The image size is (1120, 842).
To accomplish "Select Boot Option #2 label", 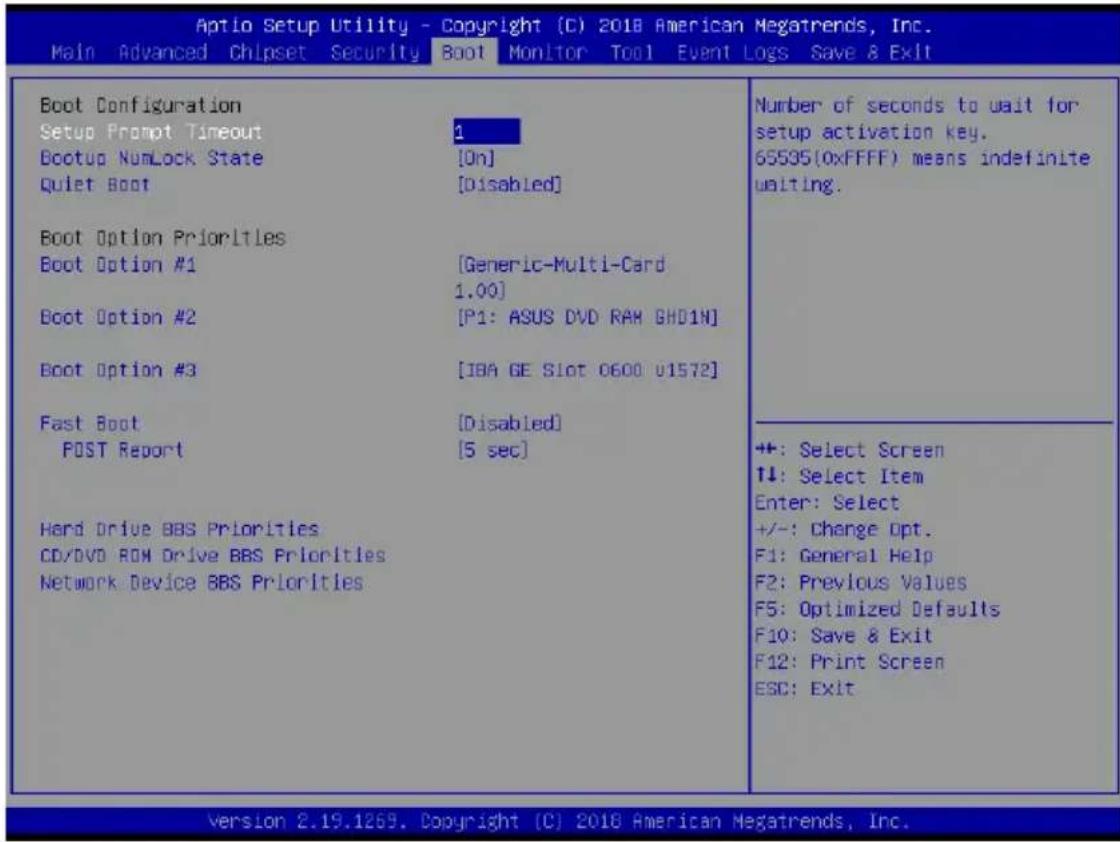I will (118, 317).
